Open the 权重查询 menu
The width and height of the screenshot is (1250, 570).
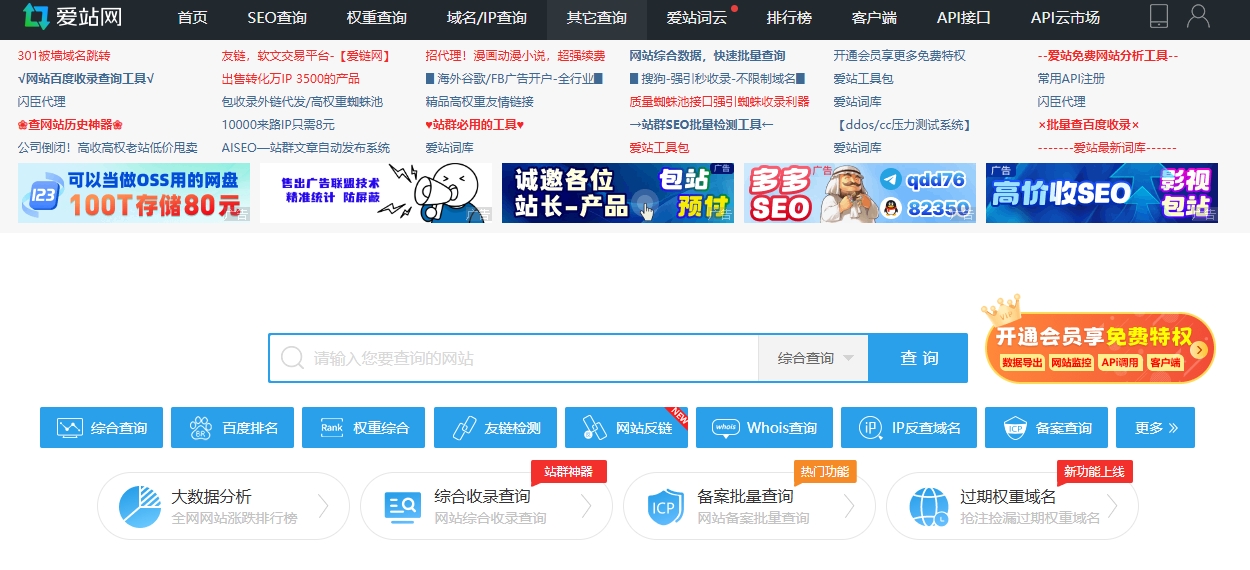tap(377, 17)
